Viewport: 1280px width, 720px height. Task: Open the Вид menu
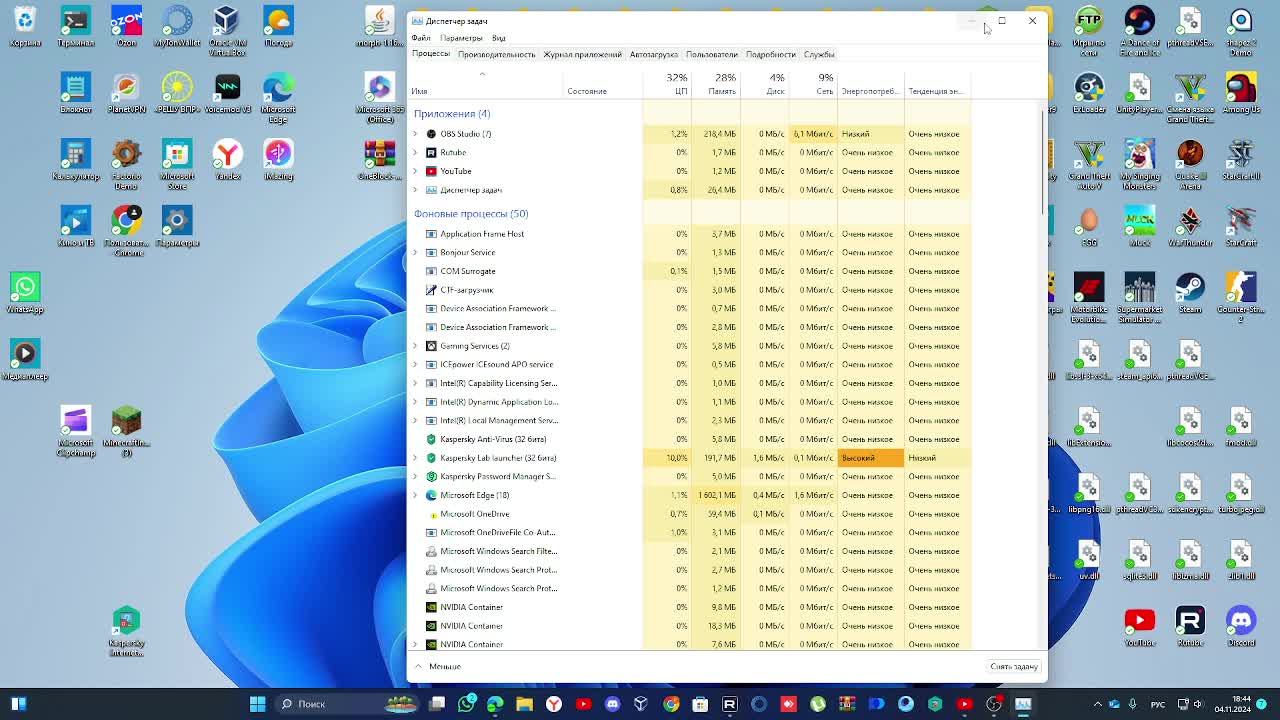pyautogui.click(x=498, y=38)
